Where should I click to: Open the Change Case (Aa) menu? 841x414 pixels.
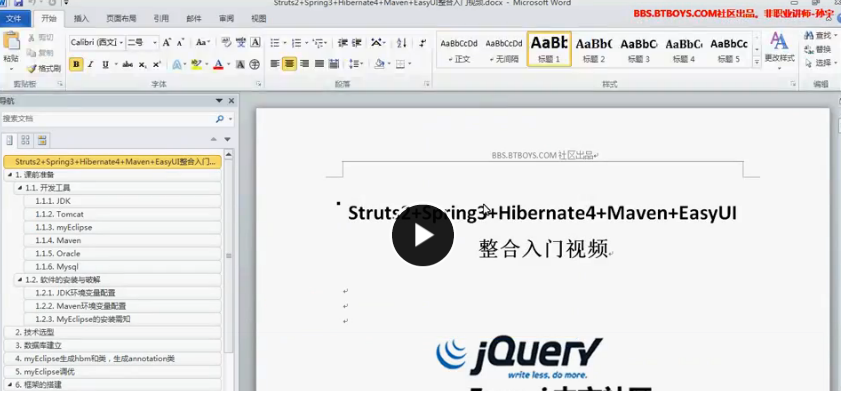tap(202, 42)
